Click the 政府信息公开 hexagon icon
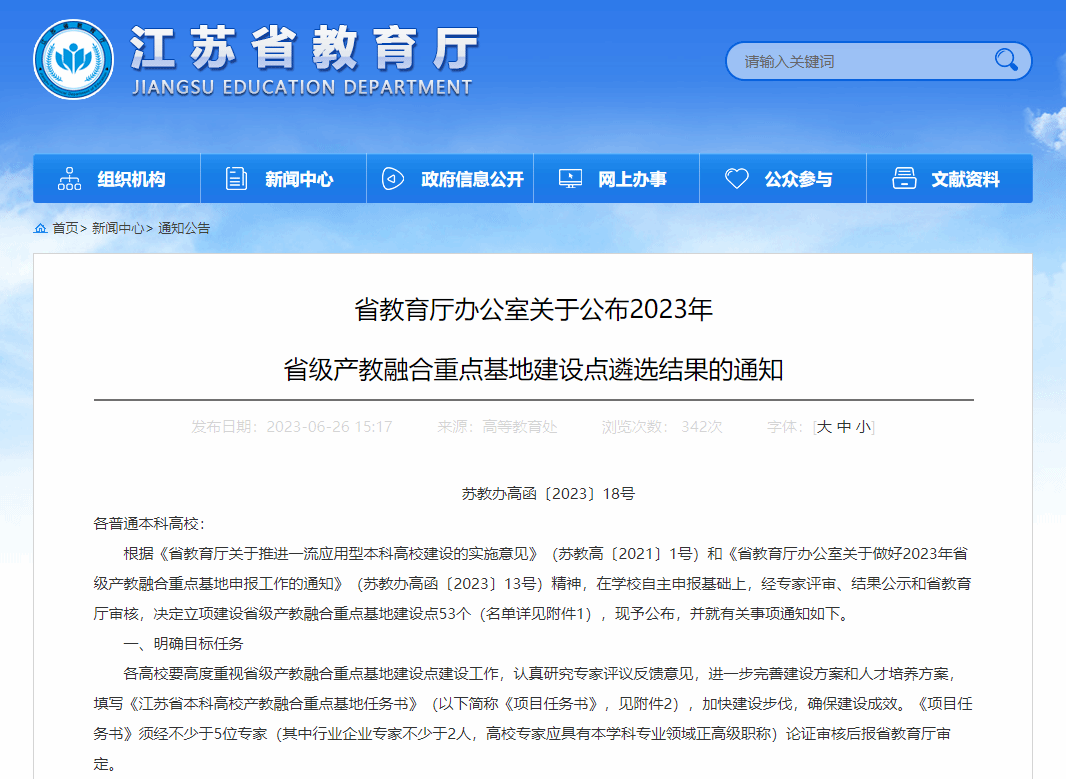The height and width of the screenshot is (779, 1066). click(x=393, y=179)
